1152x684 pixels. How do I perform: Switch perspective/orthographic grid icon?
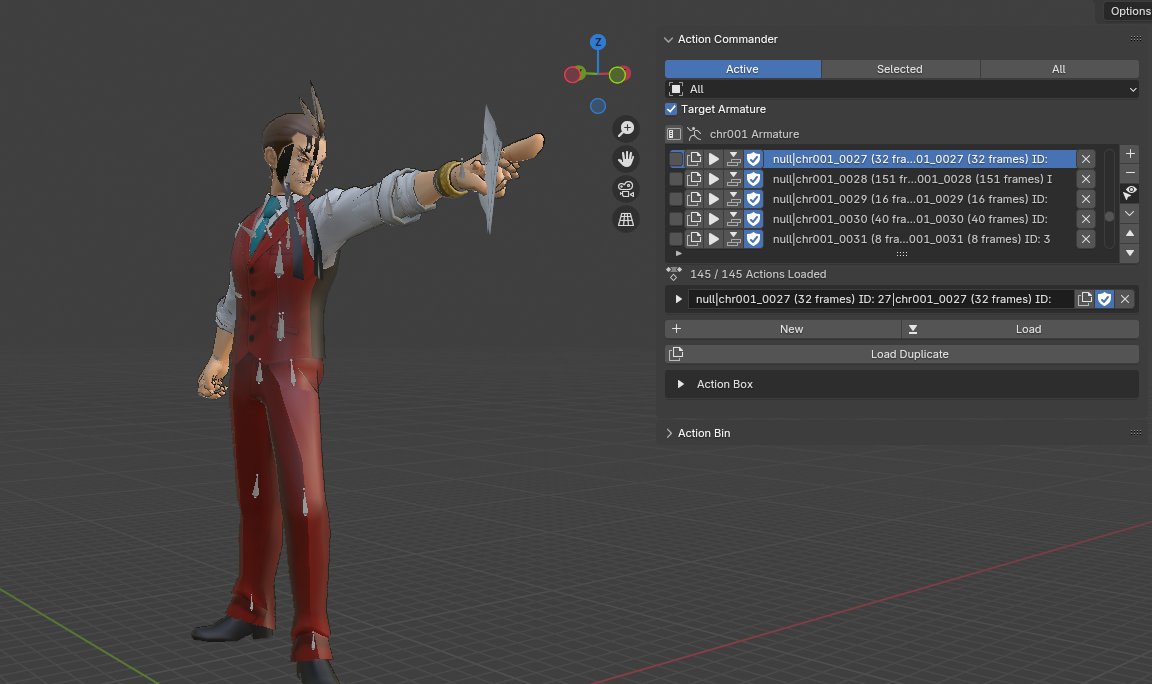pos(626,220)
